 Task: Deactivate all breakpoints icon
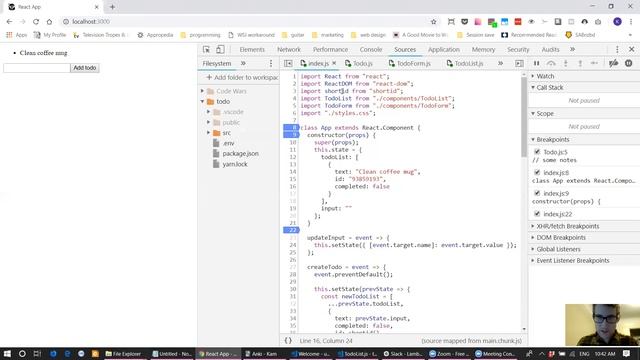click(x=613, y=63)
